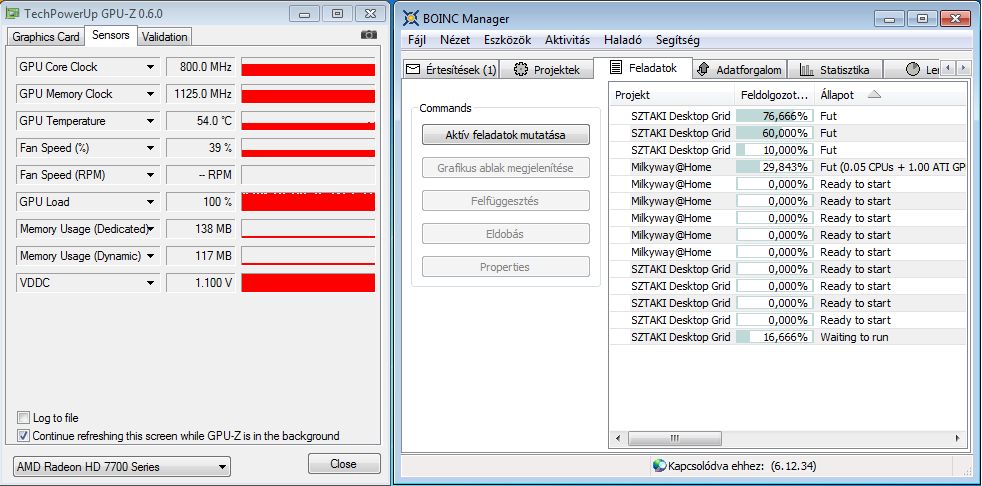Screen dimensions: 982x486
Task: Click the Properties button in Commands
Action: tap(505, 267)
